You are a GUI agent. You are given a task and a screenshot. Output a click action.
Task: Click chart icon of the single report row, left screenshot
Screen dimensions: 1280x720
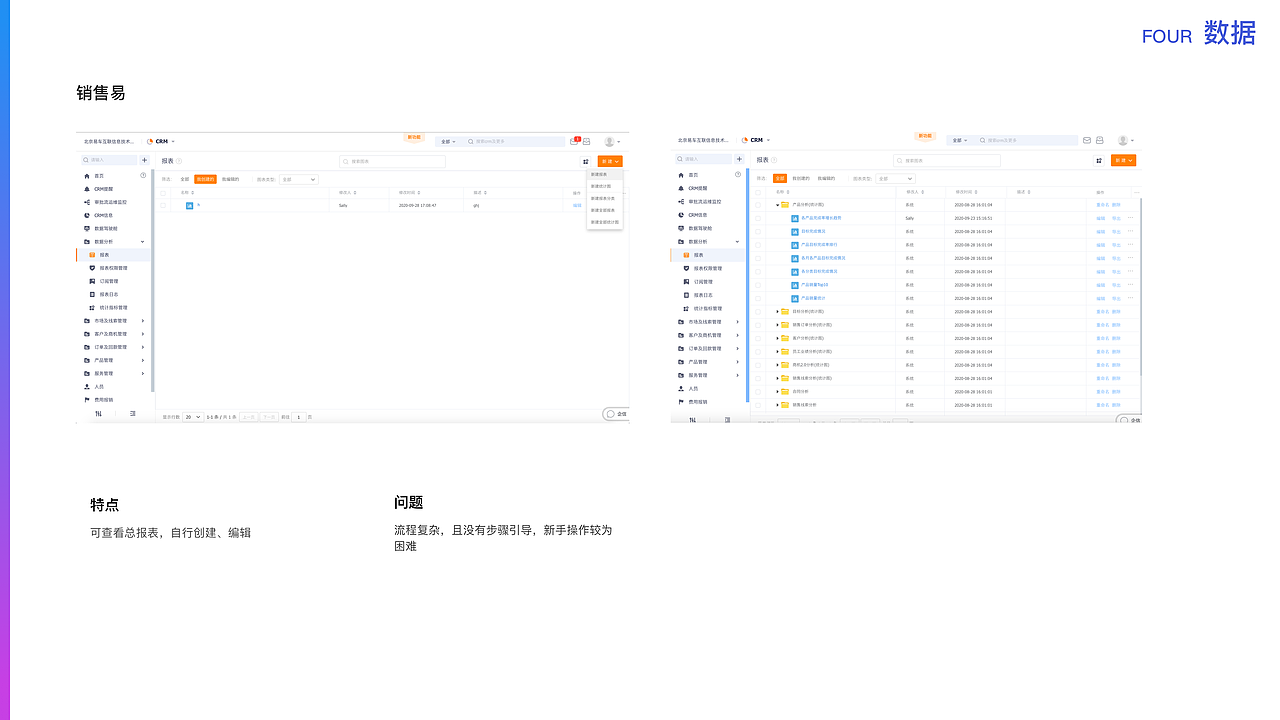coord(189,205)
